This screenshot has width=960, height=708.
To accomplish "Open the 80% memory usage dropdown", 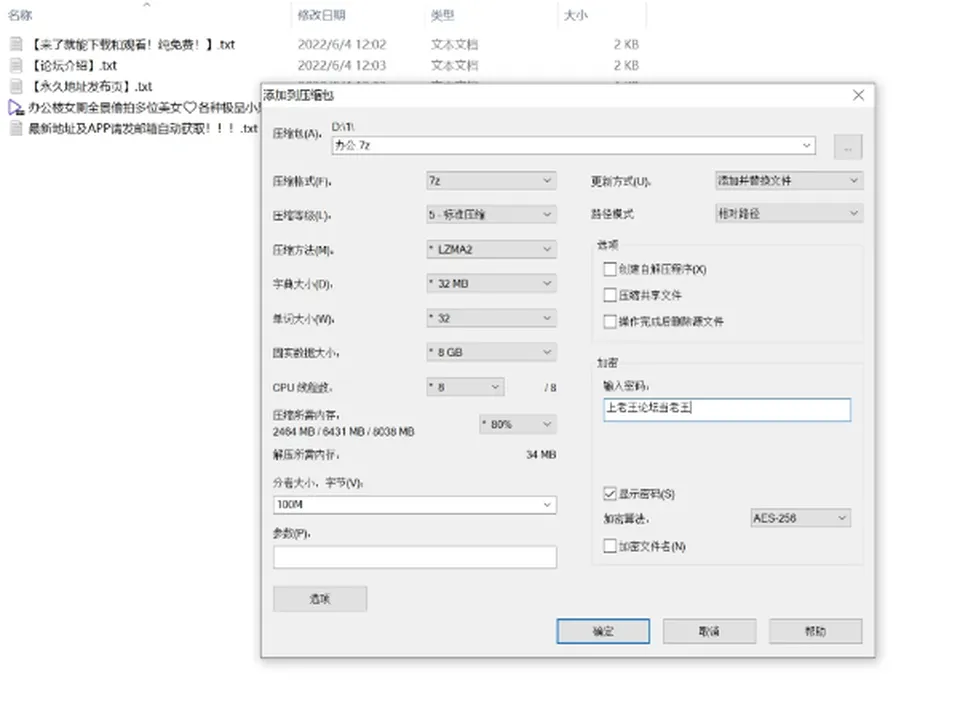I will (x=518, y=424).
